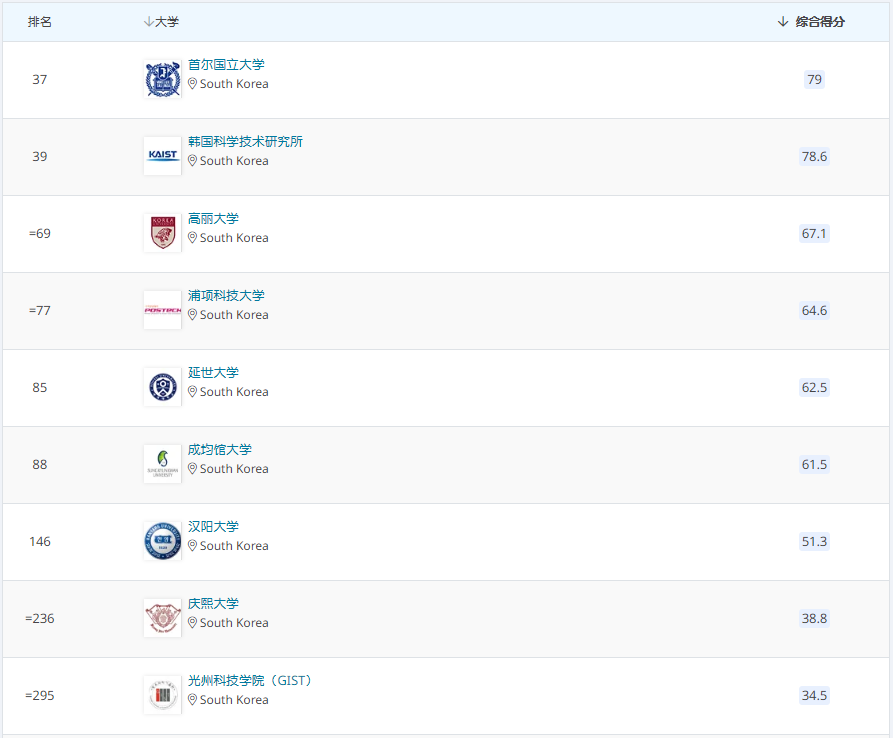The width and height of the screenshot is (893, 738).
Task: Click South Korea text under 光州科技学院
Action: 234,700
